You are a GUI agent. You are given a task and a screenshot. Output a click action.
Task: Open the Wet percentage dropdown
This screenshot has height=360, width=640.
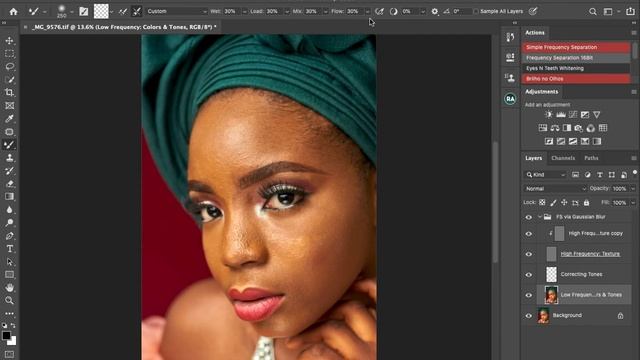click(244, 12)
